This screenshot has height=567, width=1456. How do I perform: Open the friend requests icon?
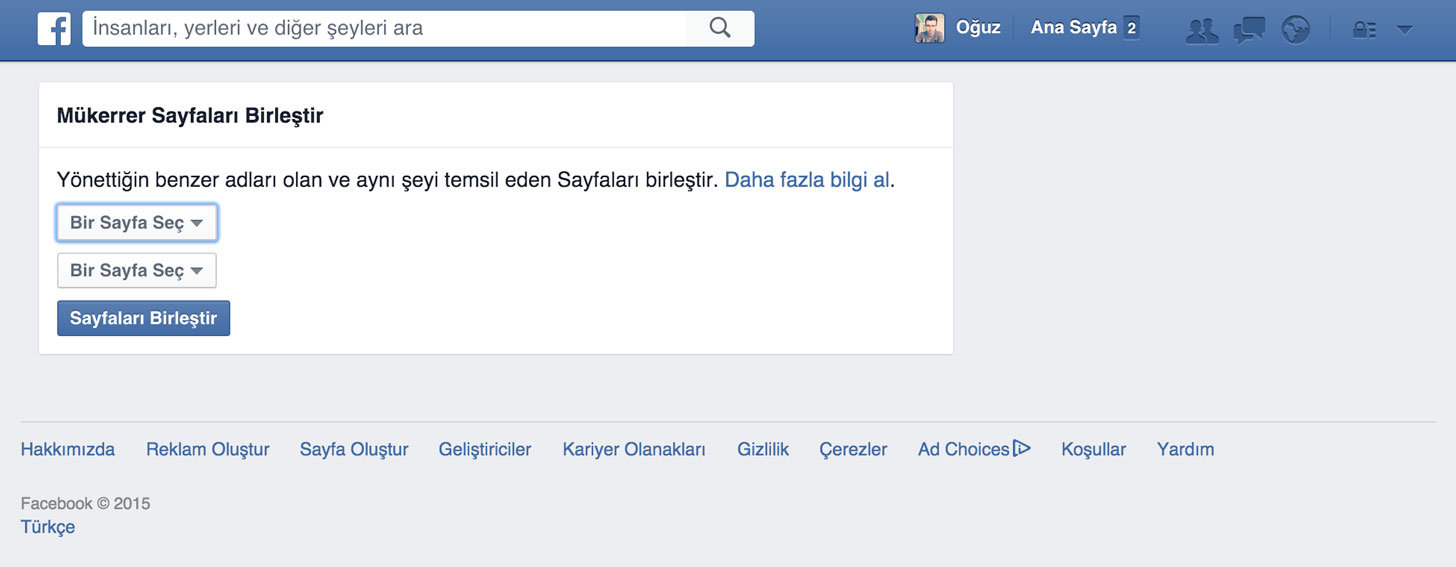(x=1202, y=29)
